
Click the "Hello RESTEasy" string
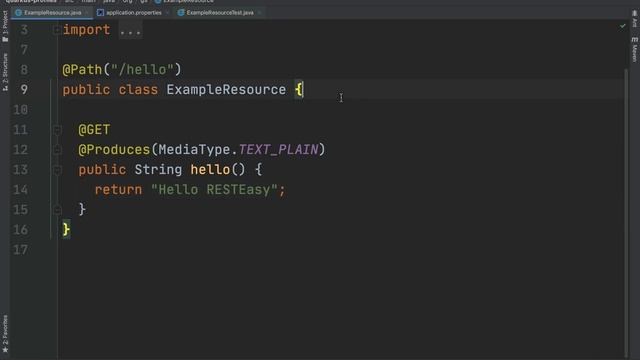click(214, 189)
